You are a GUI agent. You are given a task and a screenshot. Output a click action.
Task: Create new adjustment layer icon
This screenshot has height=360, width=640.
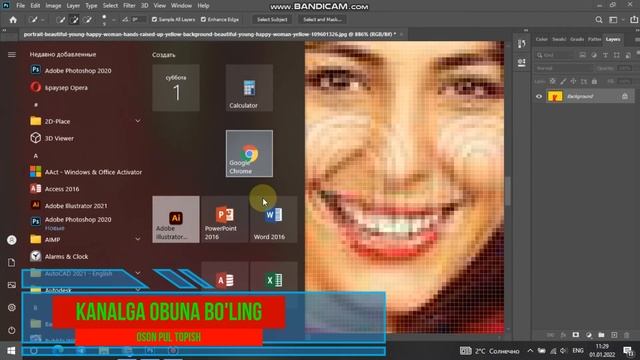589,335
